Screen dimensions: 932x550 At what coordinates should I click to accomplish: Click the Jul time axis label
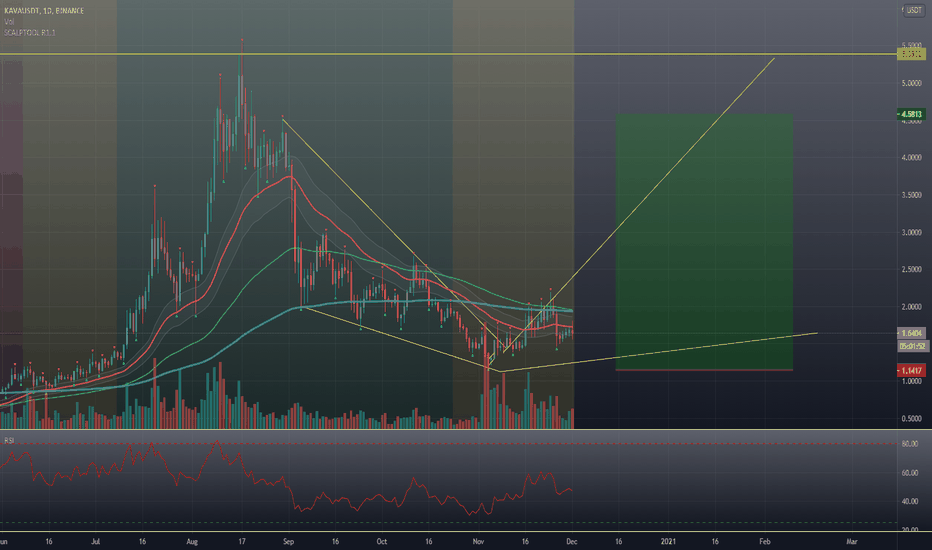[95, 542]
